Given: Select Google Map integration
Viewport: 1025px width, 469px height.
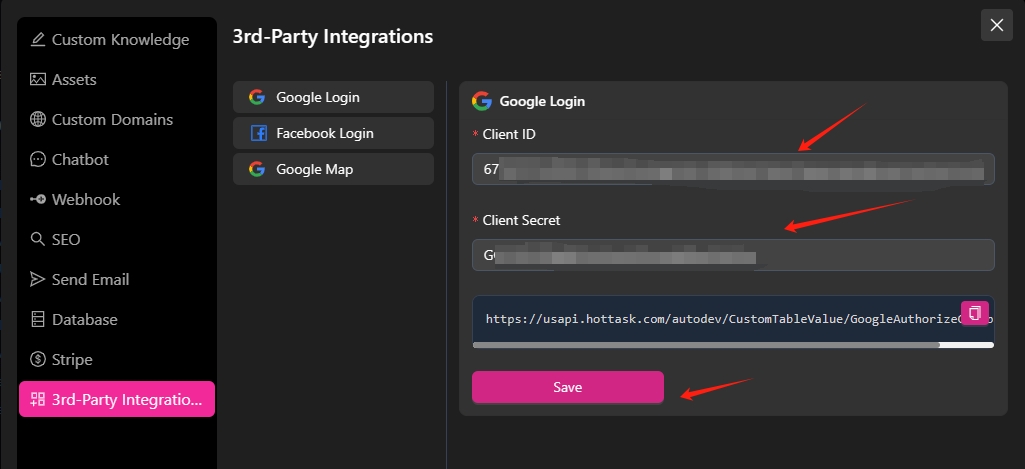Looking at the screenshot, I should tap(333, 169).
